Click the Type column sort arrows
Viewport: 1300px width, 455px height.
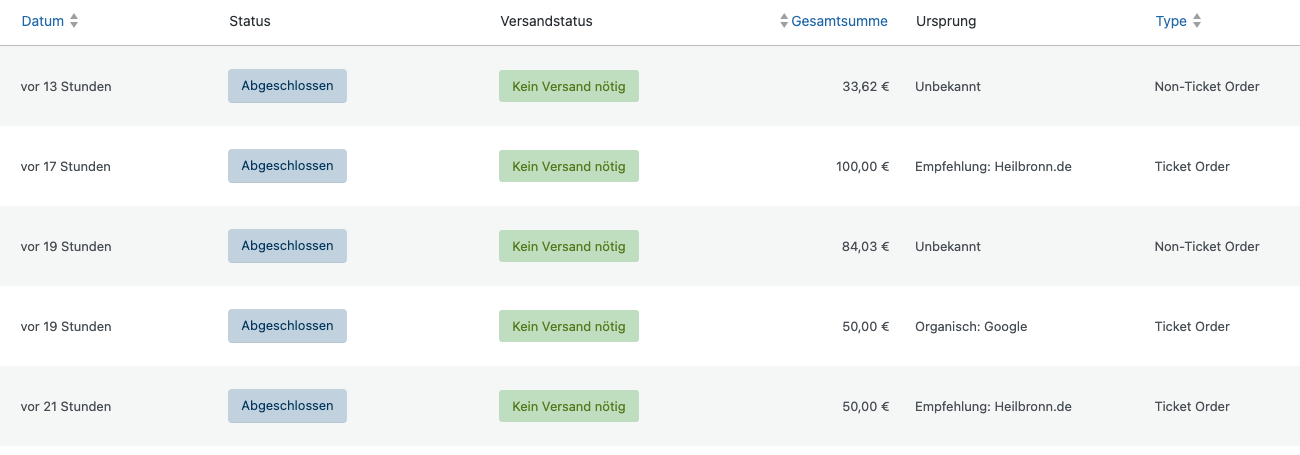[x=1197, y=21]
